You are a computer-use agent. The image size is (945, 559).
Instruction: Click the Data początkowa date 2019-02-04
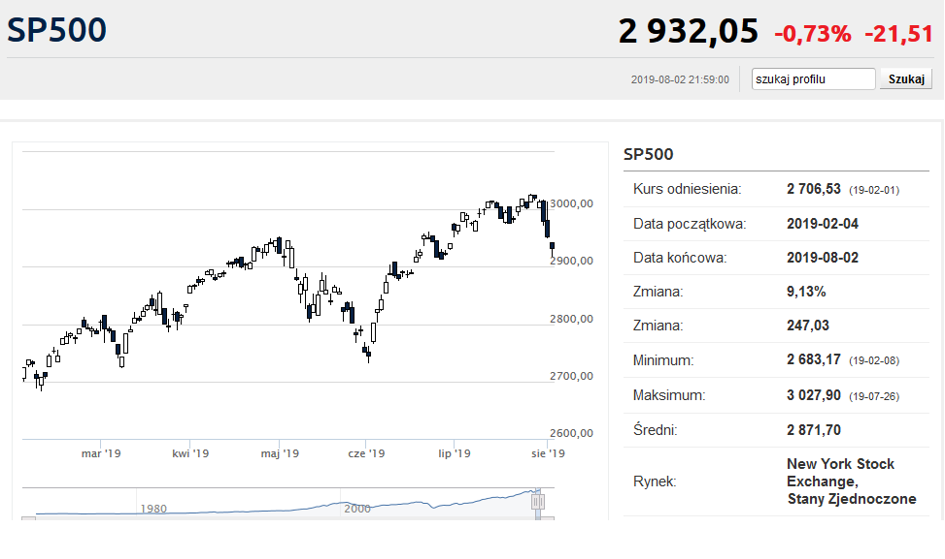[x=822, y=223]
